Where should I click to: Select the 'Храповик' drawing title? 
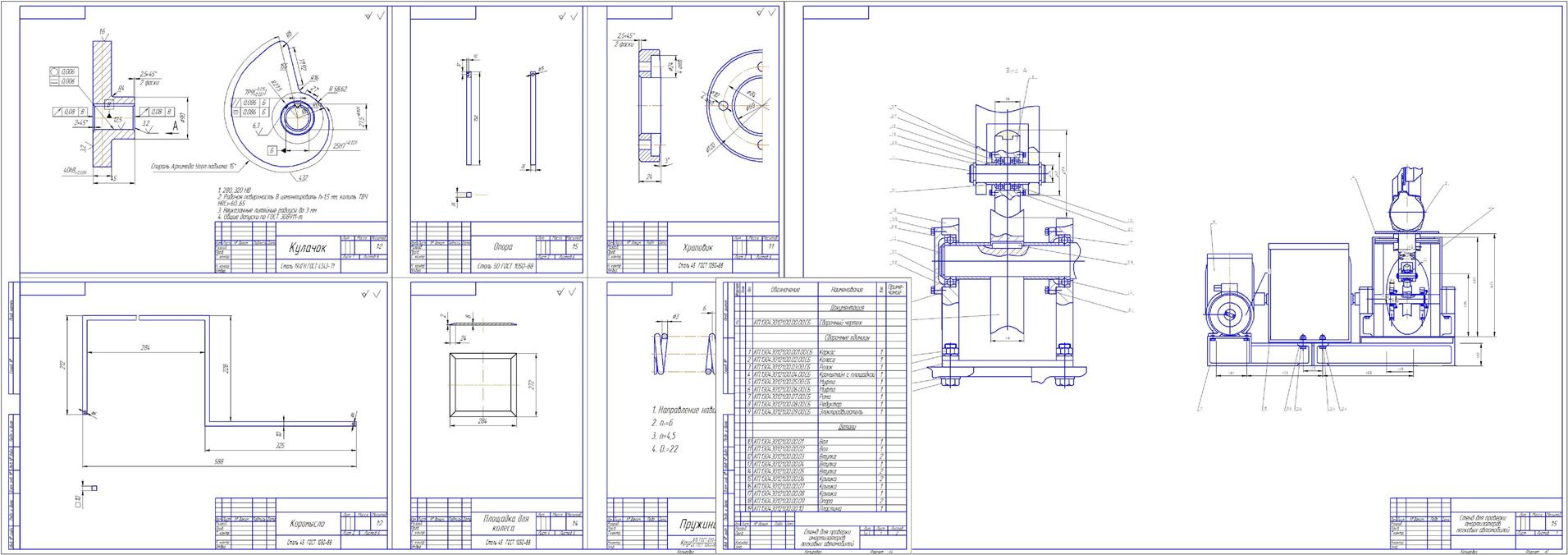[698, 247]
